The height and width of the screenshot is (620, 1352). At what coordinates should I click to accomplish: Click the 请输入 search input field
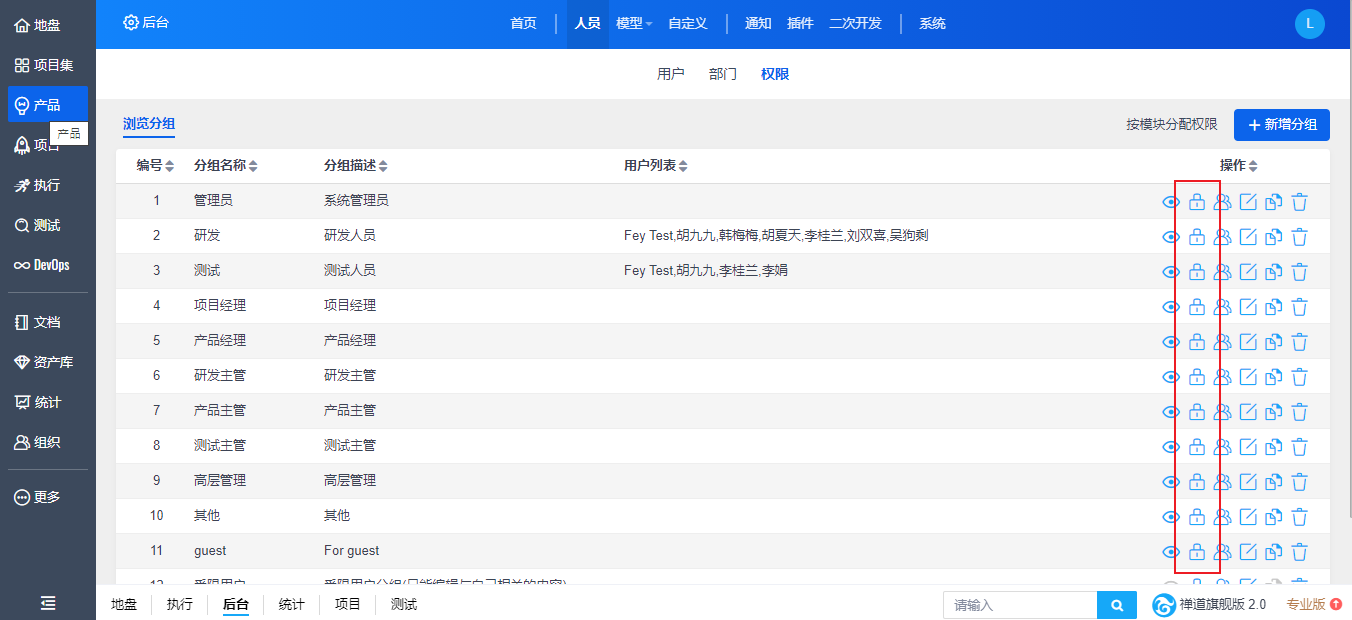(x=1020, y=605)
